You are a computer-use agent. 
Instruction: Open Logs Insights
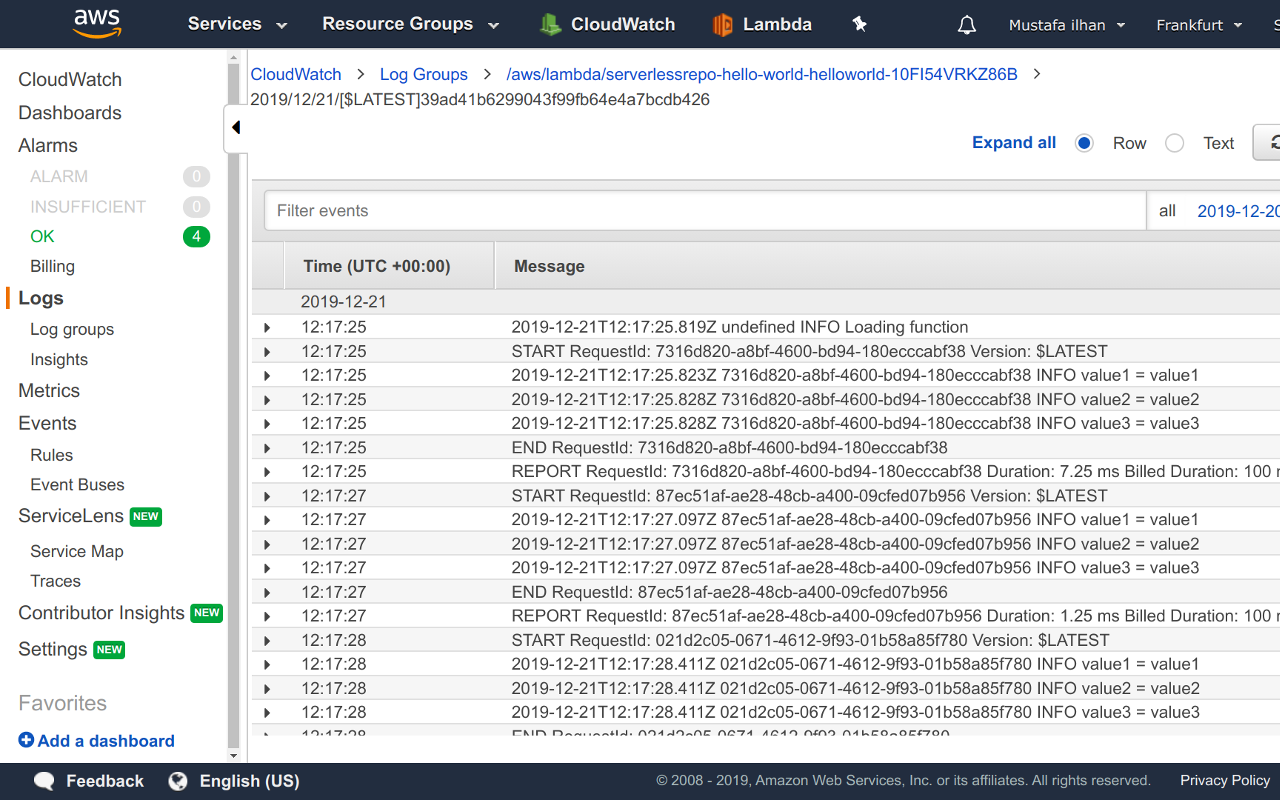(59, 359)
